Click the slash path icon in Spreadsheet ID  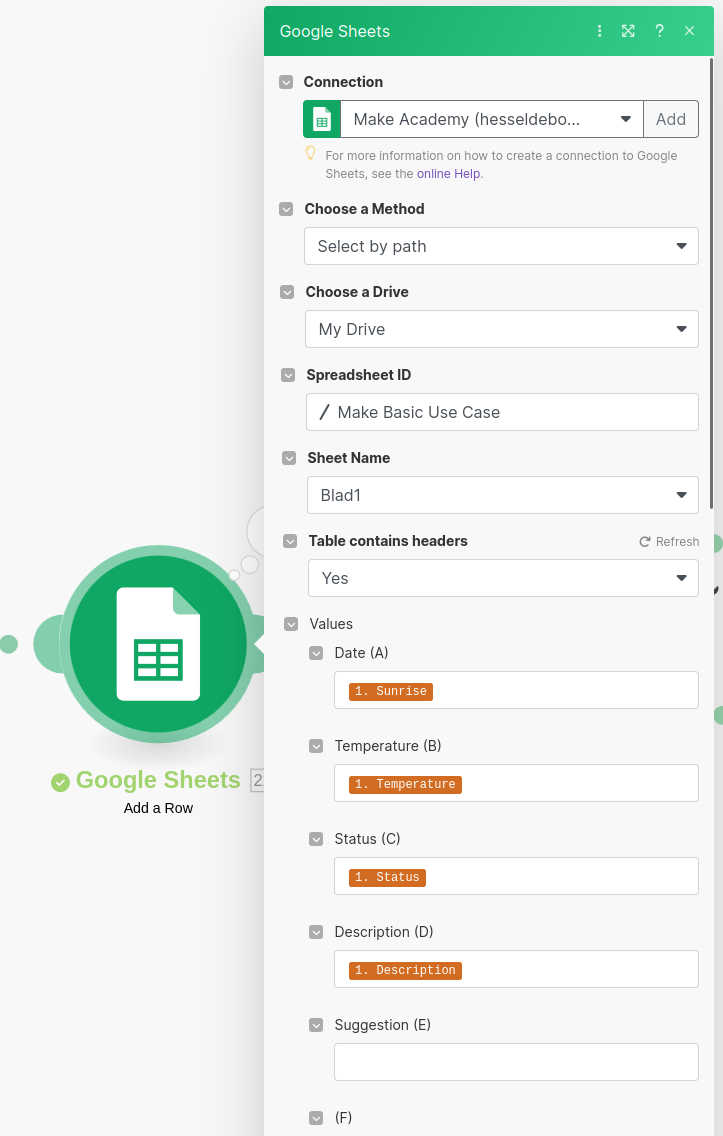click(325, 412)
